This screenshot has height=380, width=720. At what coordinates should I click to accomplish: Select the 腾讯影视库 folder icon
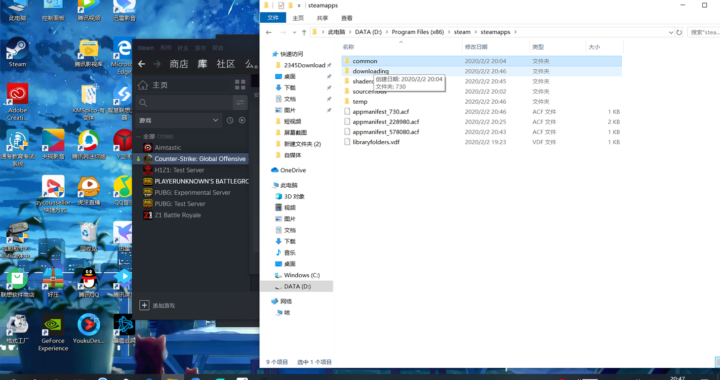click(x=89, y=53)
